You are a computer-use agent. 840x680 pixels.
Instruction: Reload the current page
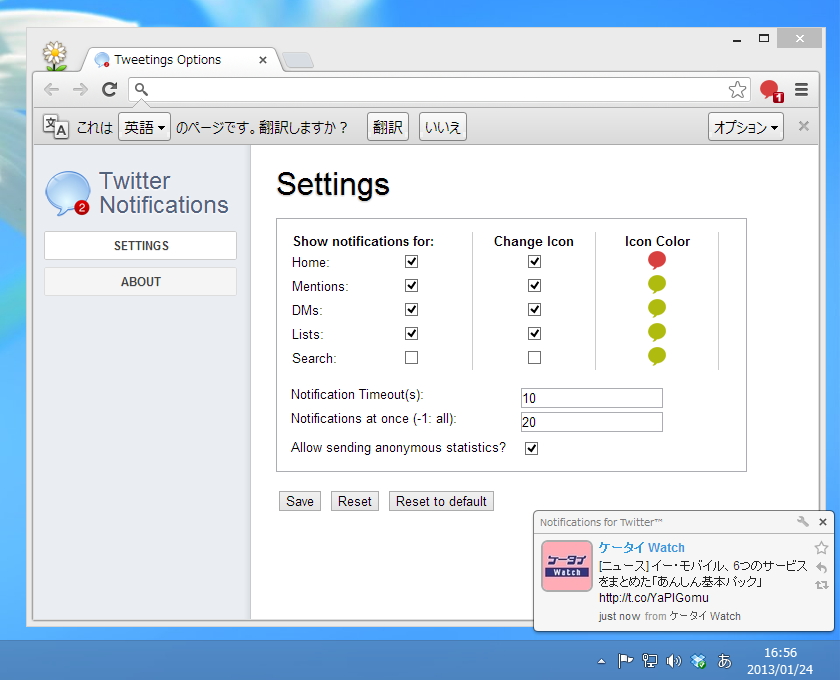coord(110,89)
